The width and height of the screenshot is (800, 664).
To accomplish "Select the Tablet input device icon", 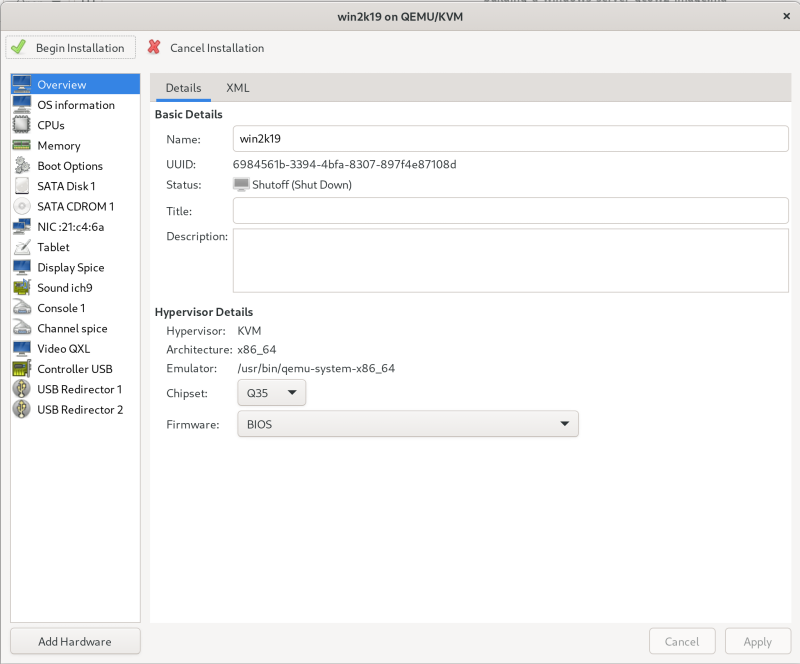I will (x=22, y=247).
